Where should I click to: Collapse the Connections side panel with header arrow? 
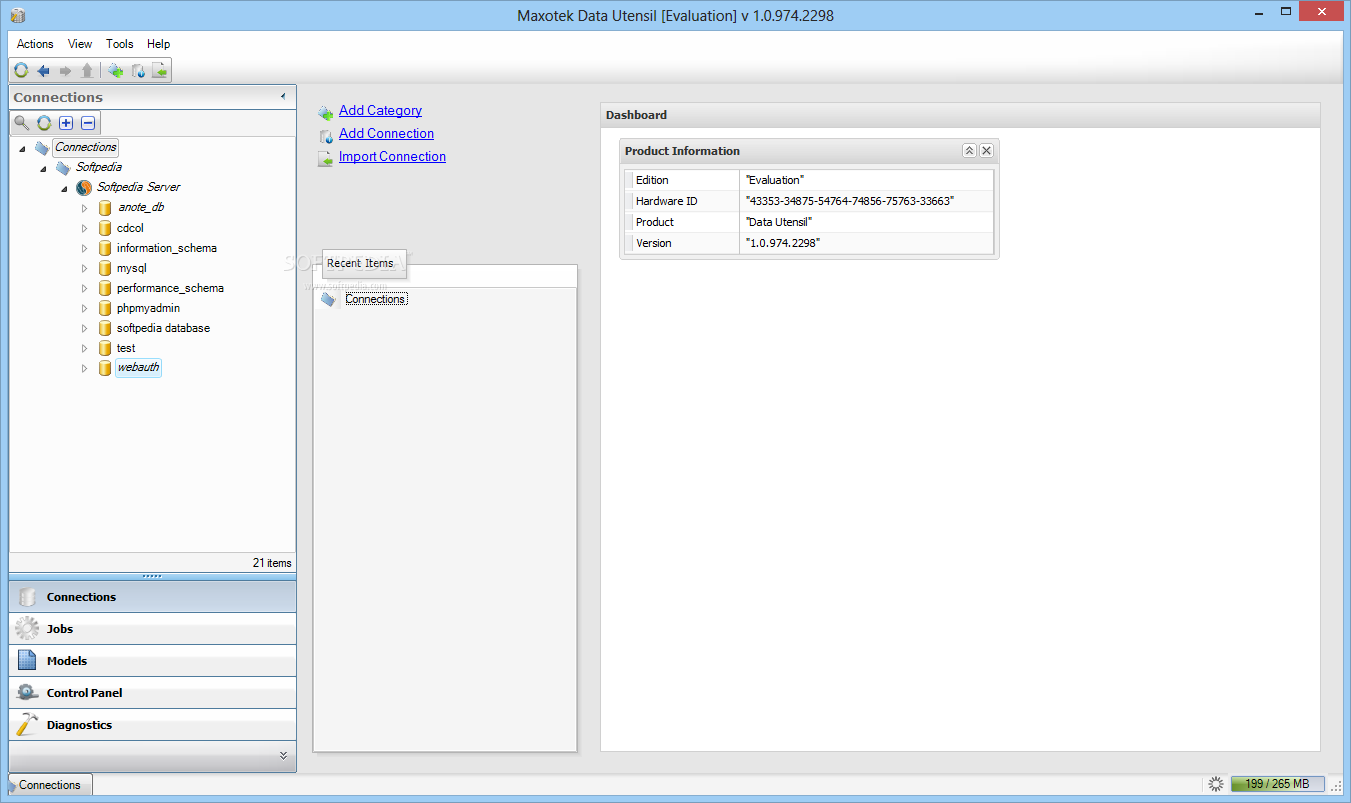283,97
